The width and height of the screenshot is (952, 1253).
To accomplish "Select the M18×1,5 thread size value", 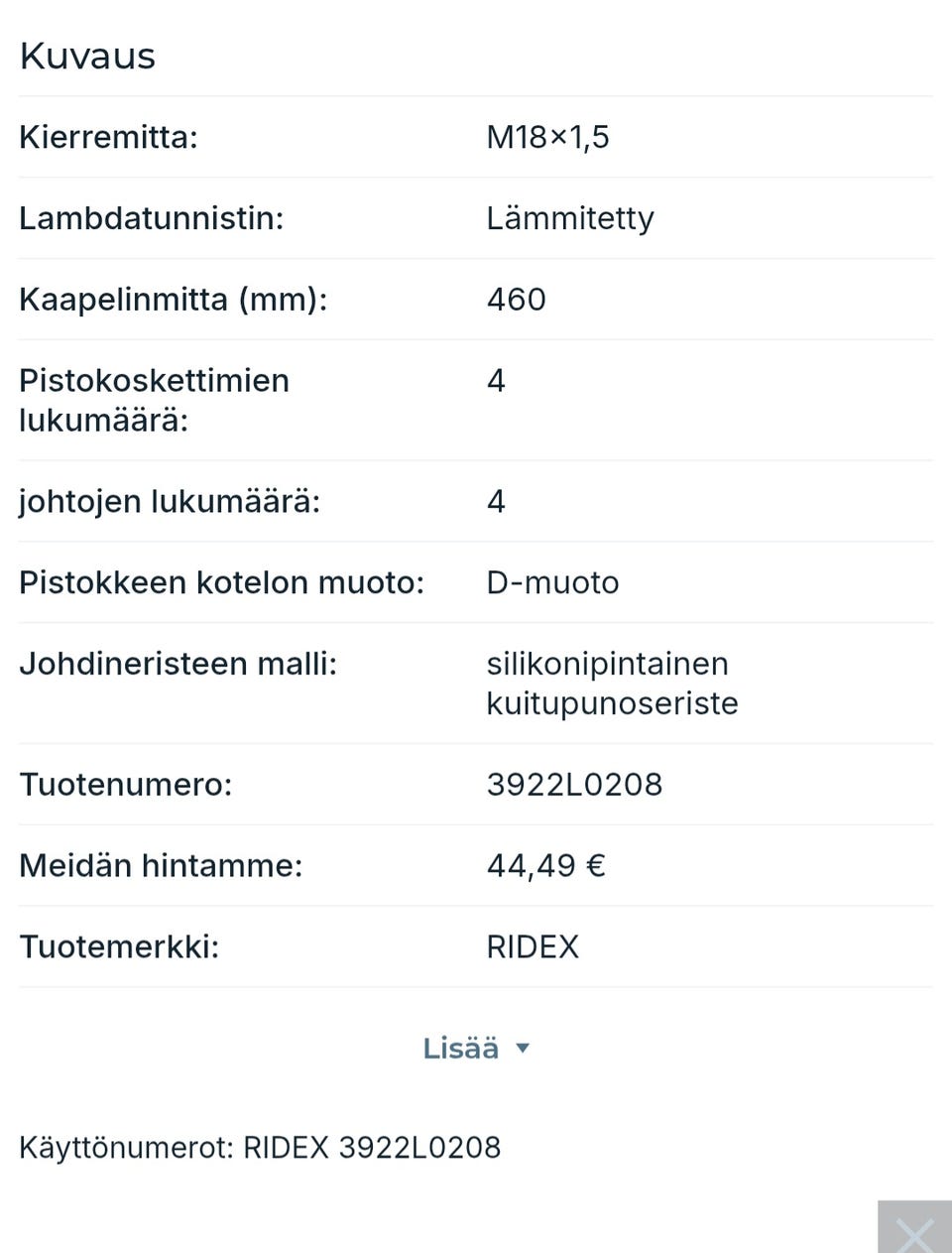I will [x=547, y=137].
